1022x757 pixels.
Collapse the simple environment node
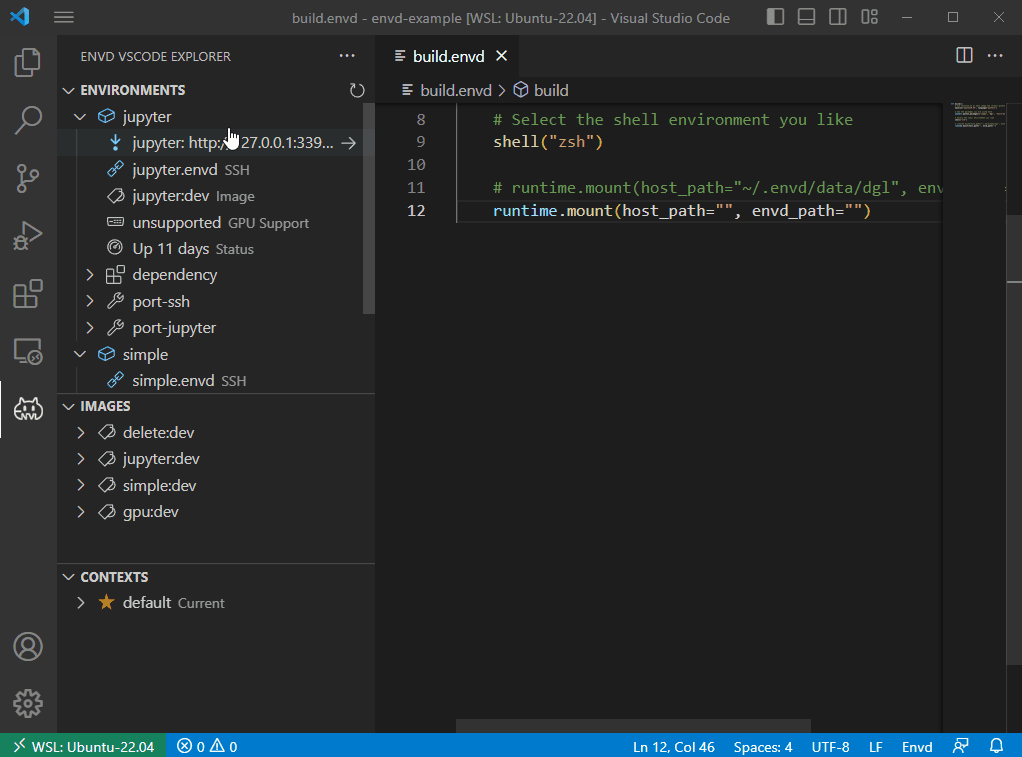(x=80, y=355)
